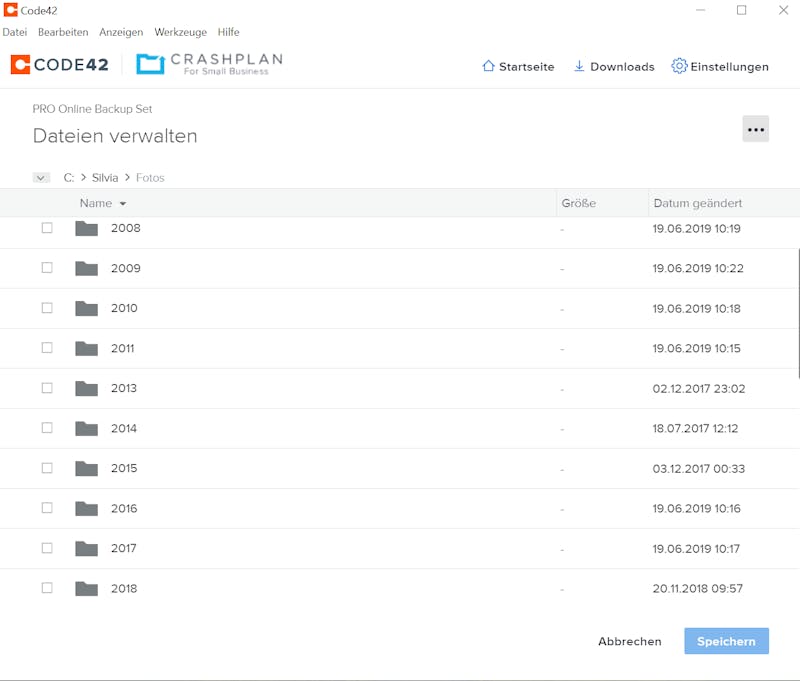This screenshot has height=681, width=800.
Task: Select the 2008 folder name
Action: pos(126,228)
